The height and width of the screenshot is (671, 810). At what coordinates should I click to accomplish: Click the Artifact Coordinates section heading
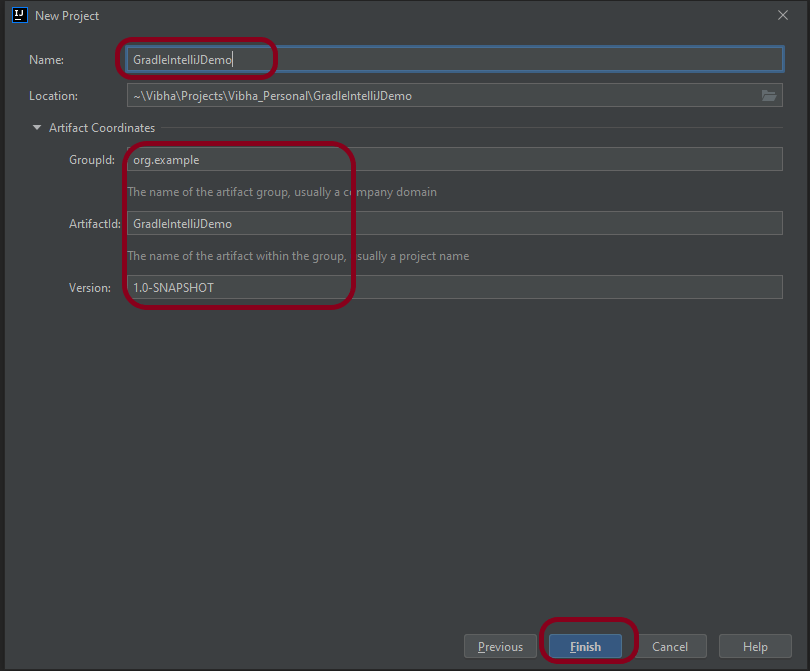101,128
